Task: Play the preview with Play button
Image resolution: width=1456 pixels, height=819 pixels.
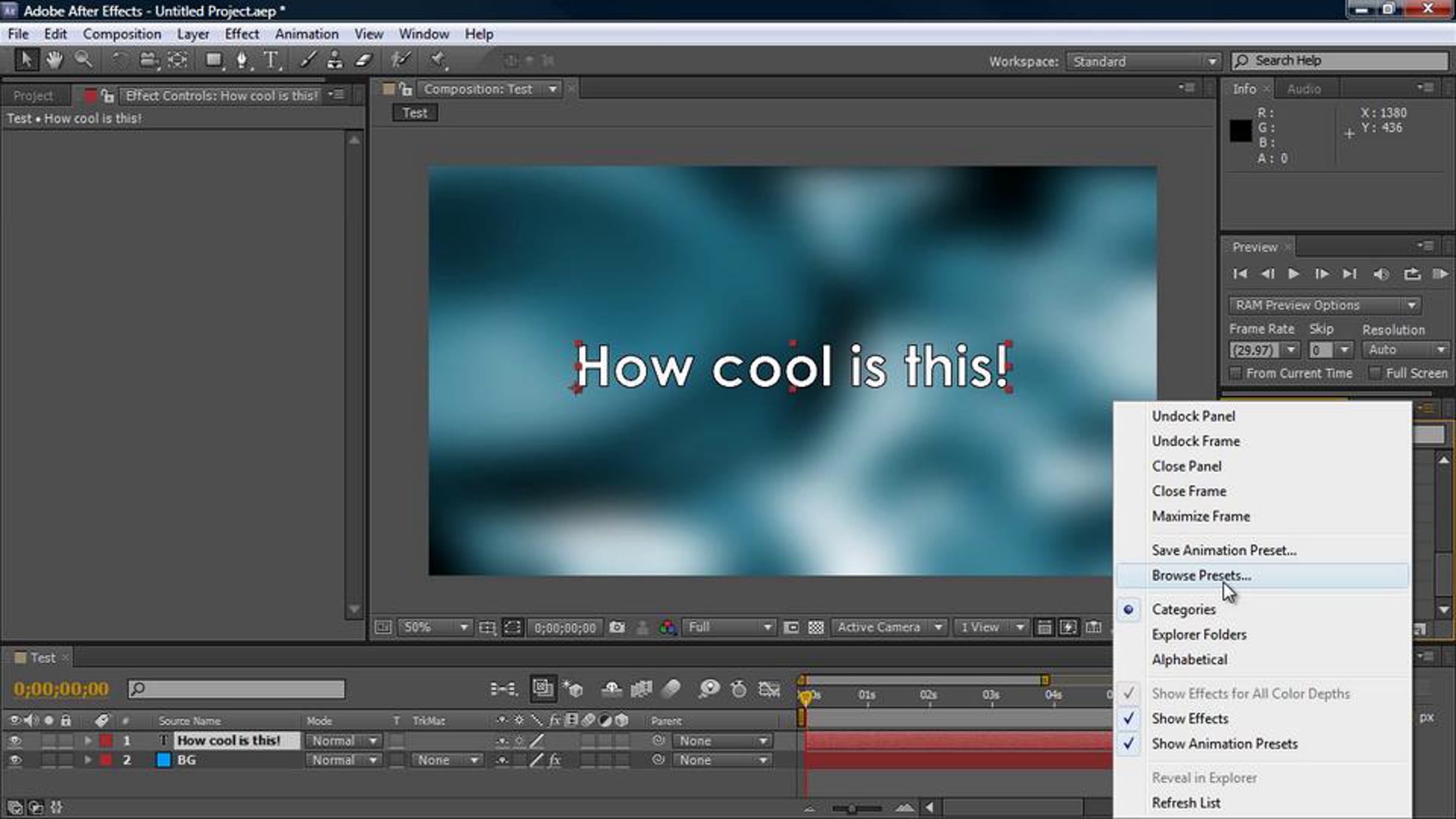Action: [1293, 274]
